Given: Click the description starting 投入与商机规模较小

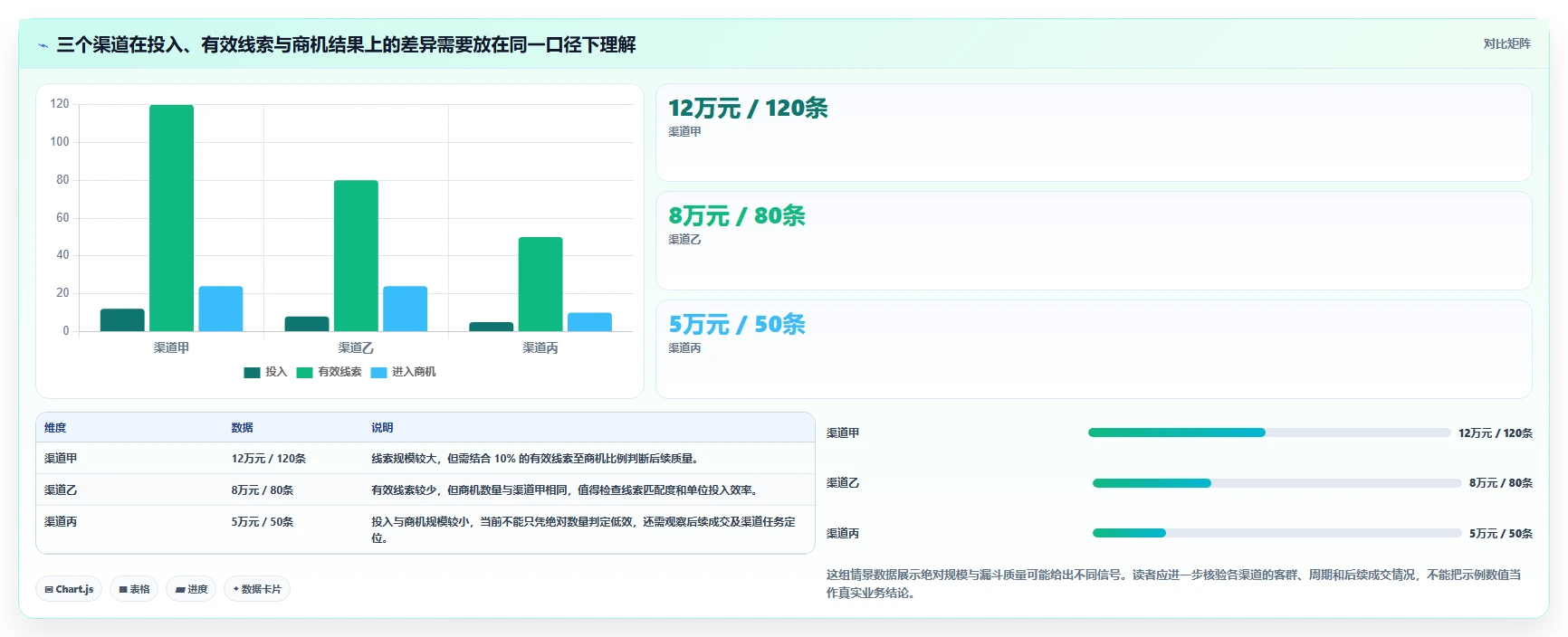Looking at the screenshot, I should (584, 530).
